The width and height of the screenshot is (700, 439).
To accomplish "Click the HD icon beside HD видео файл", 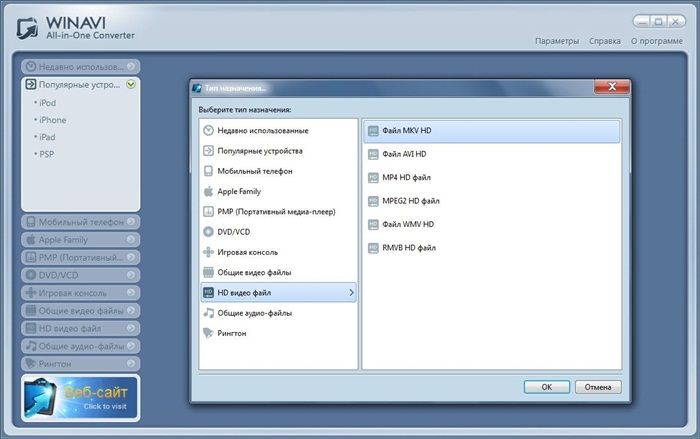I will [208, 293].
